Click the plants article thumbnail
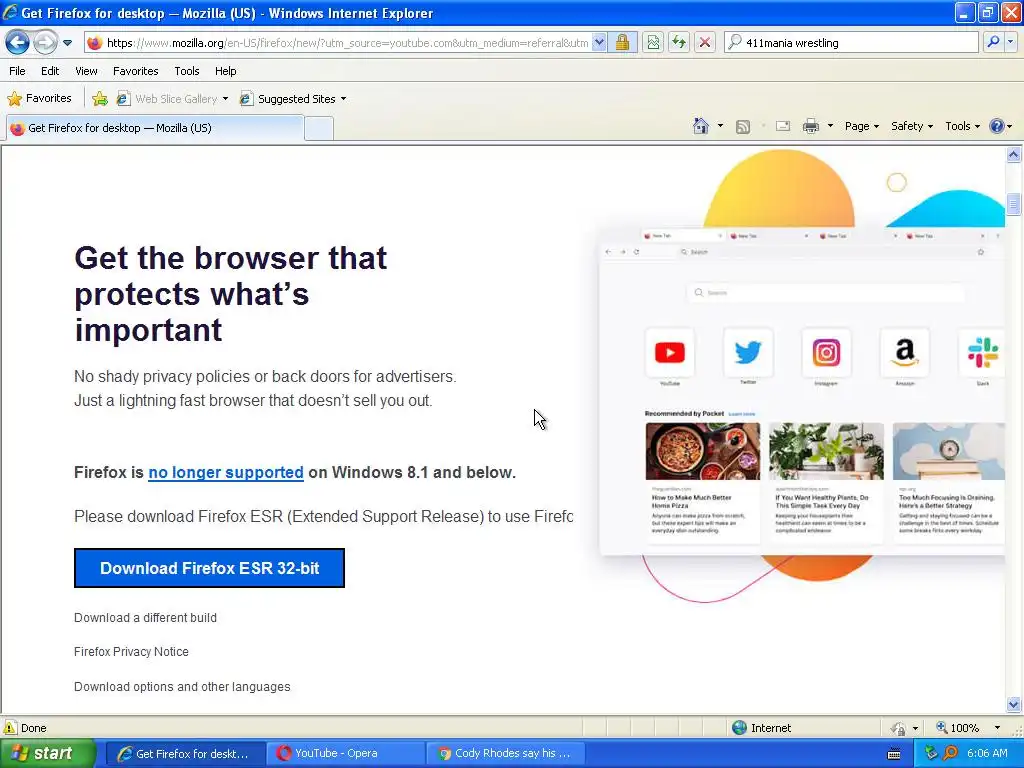This screenshot has height=768, width=1024. pos(826,451)
